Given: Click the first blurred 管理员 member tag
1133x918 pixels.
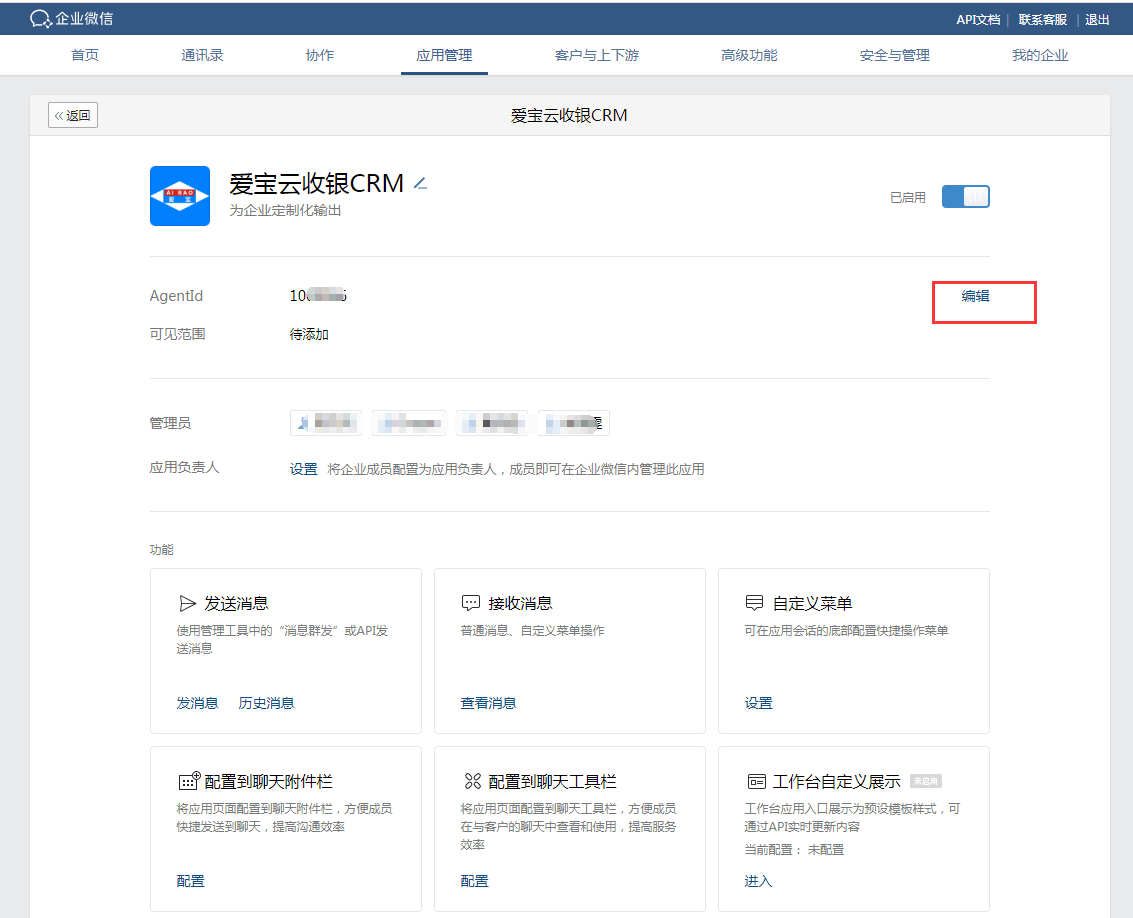Looking at the screenshot, I should 326,422.
